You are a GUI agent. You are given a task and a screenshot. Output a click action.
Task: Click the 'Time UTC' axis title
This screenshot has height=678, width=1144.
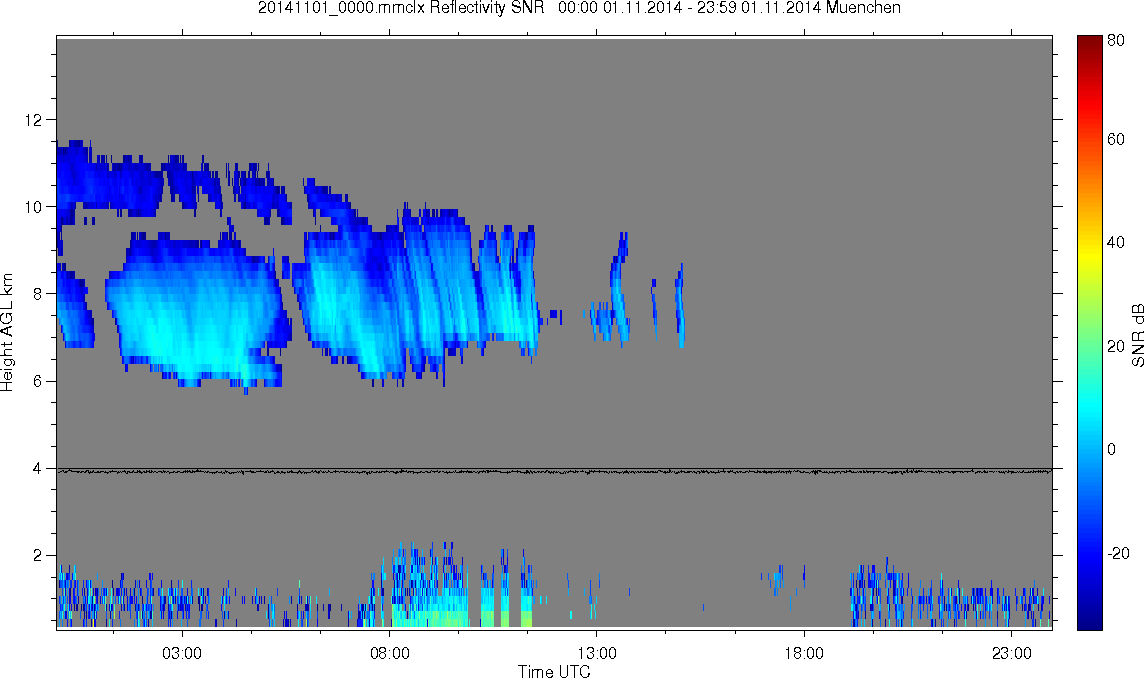point(554,671)
